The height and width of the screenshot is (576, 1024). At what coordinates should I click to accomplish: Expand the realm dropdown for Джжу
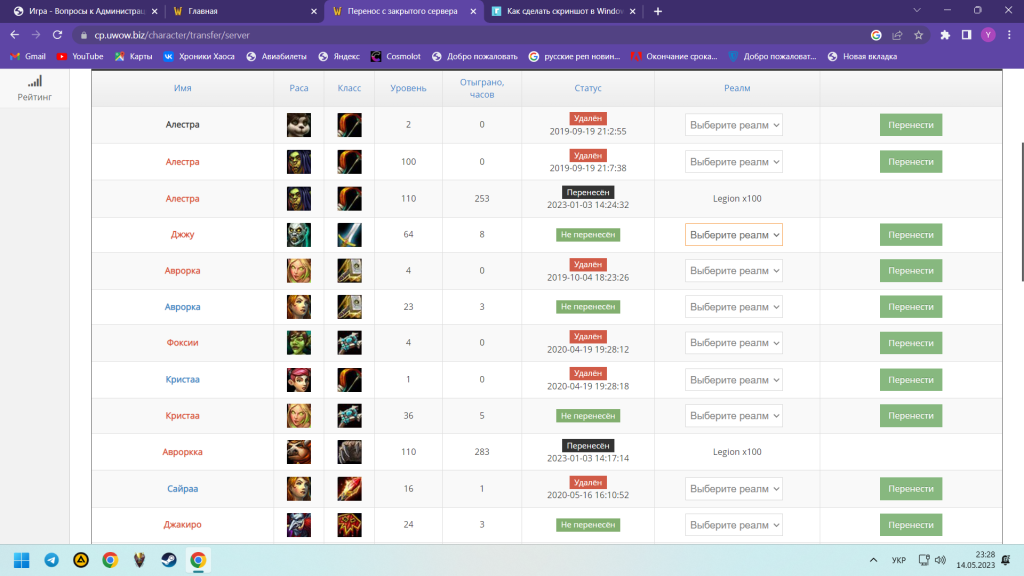point(733,235)
